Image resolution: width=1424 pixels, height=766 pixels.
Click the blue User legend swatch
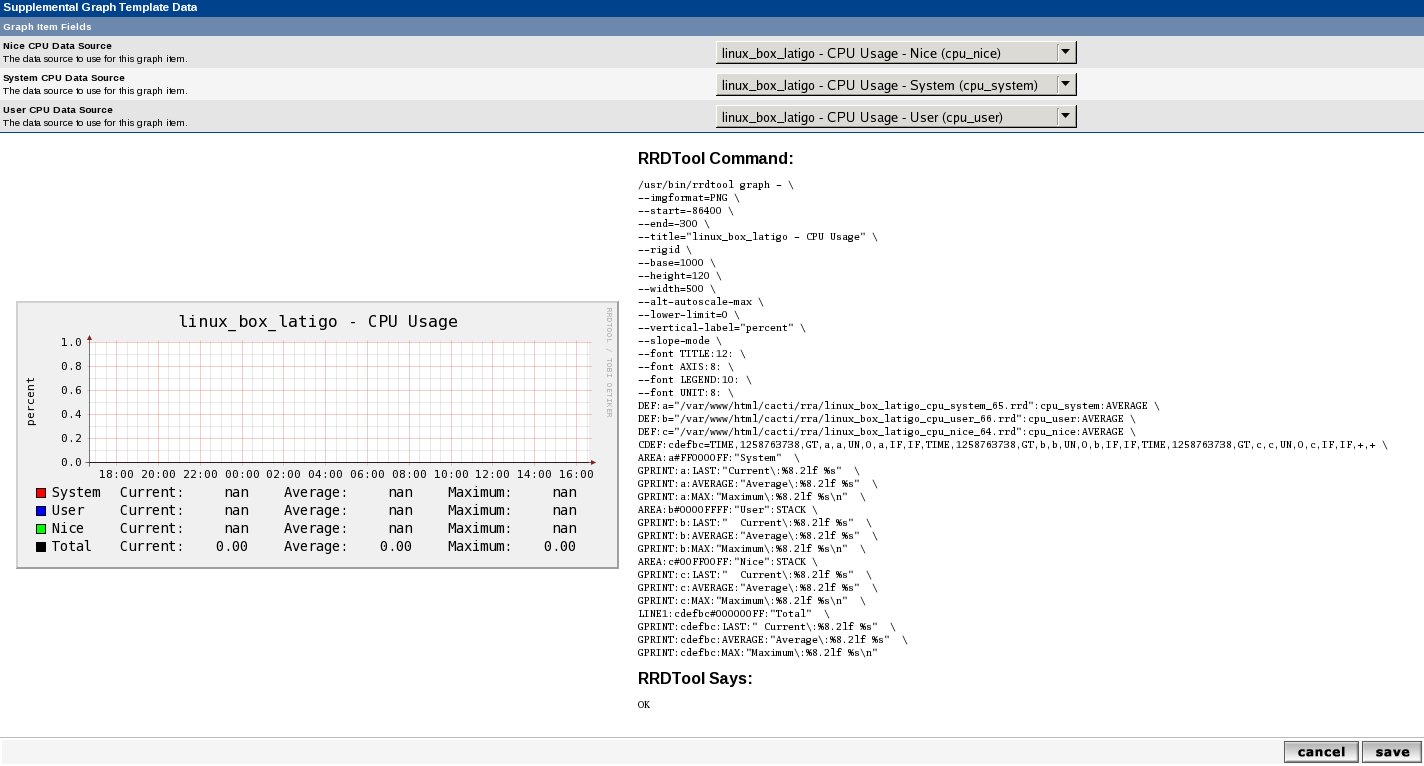(x=41, y=511)
